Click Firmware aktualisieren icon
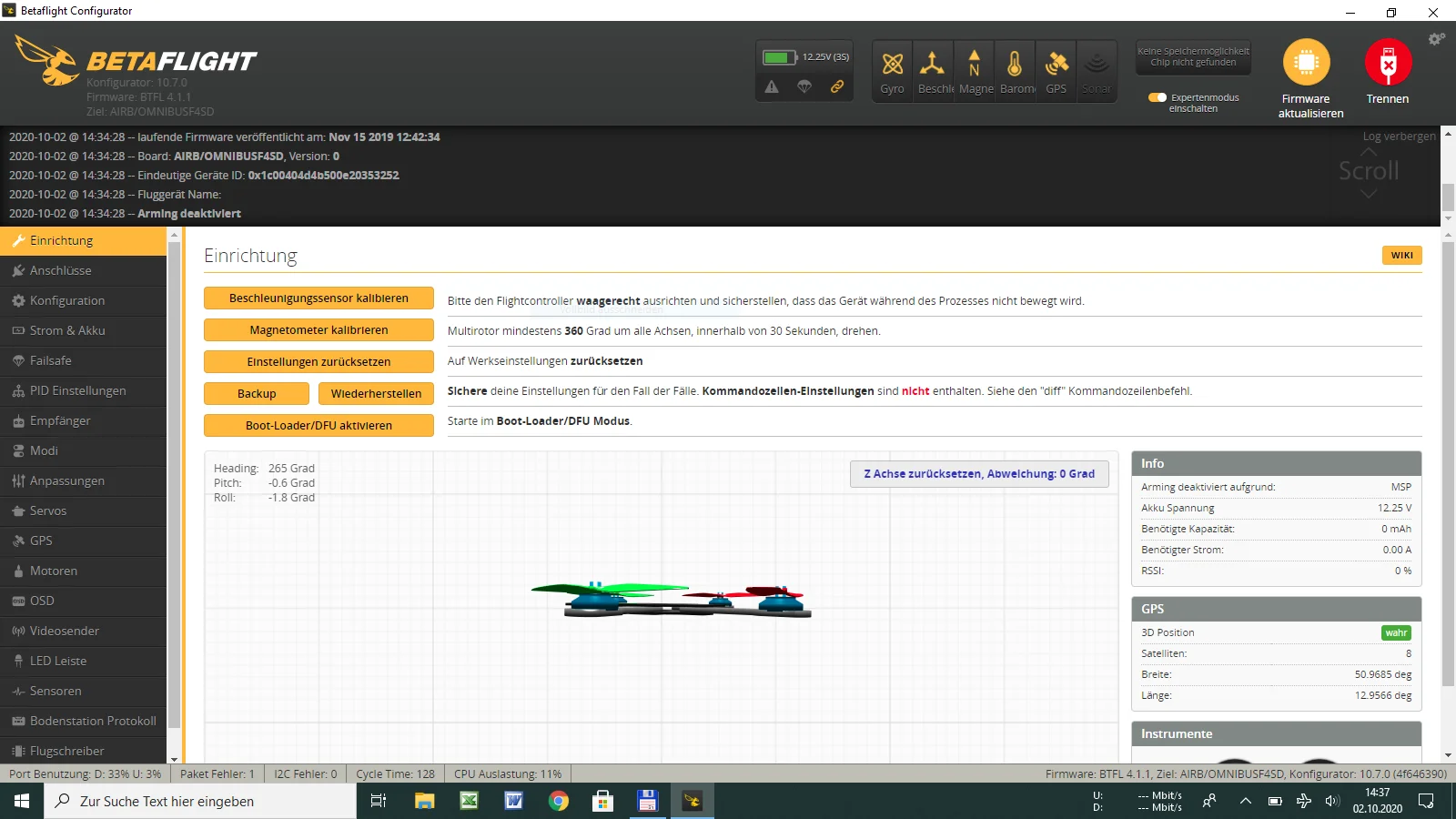Screen dimensions: 1456x819 (1307, 62)
